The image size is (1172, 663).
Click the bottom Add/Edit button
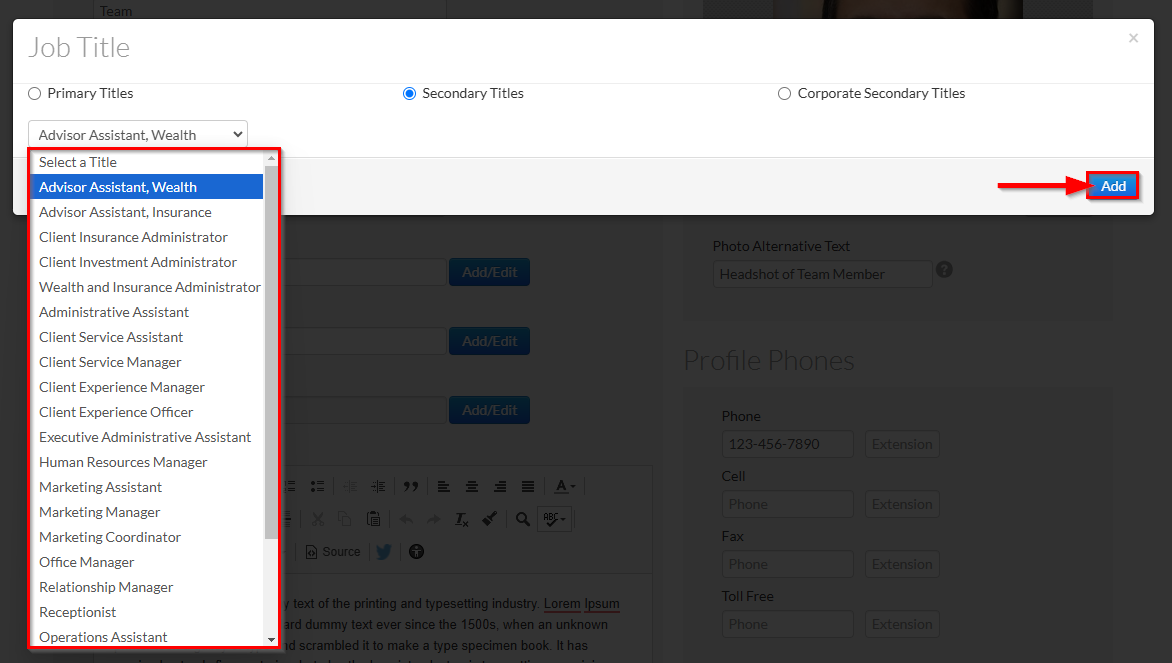(x=490, y=410)
